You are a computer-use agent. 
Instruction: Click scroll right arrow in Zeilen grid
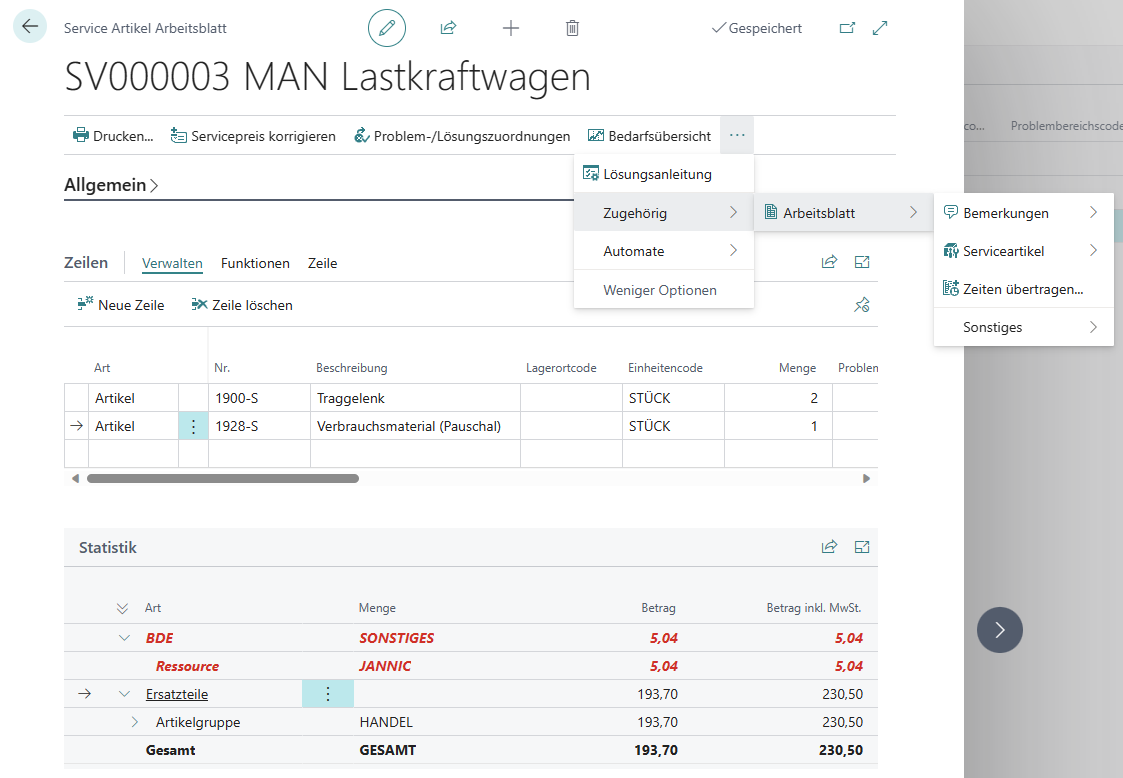click(x=867, y=479)
